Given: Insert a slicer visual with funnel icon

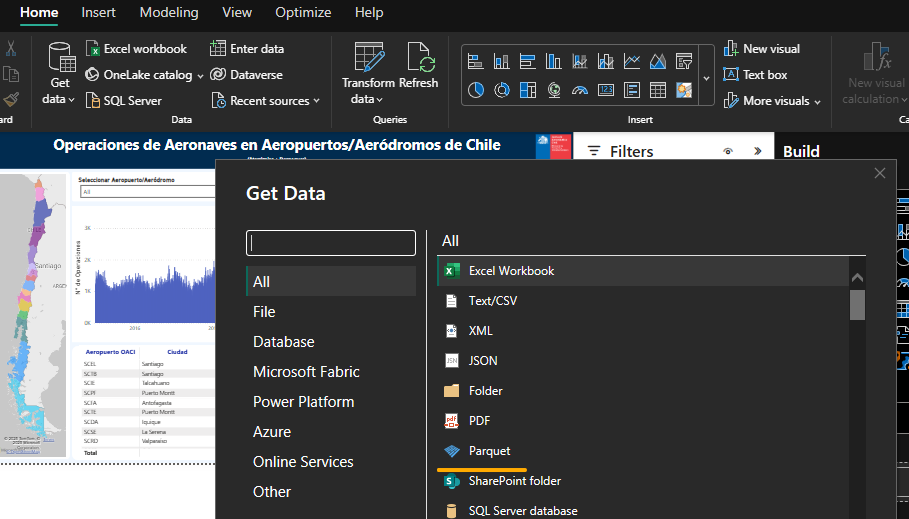Looking at the screenshot, I should point(684,61).
